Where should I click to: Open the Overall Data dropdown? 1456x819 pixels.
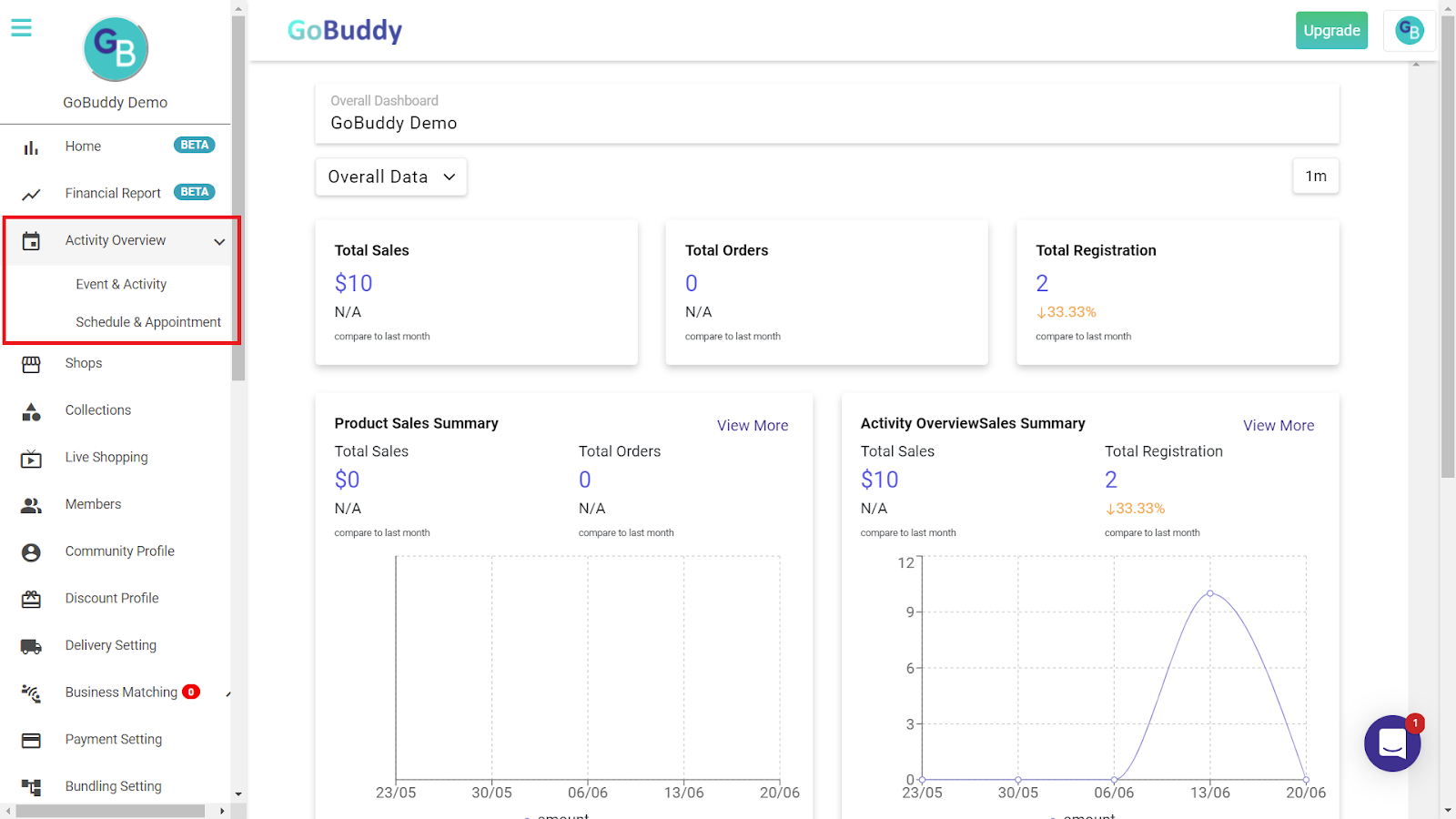click(x=391, y=177)
